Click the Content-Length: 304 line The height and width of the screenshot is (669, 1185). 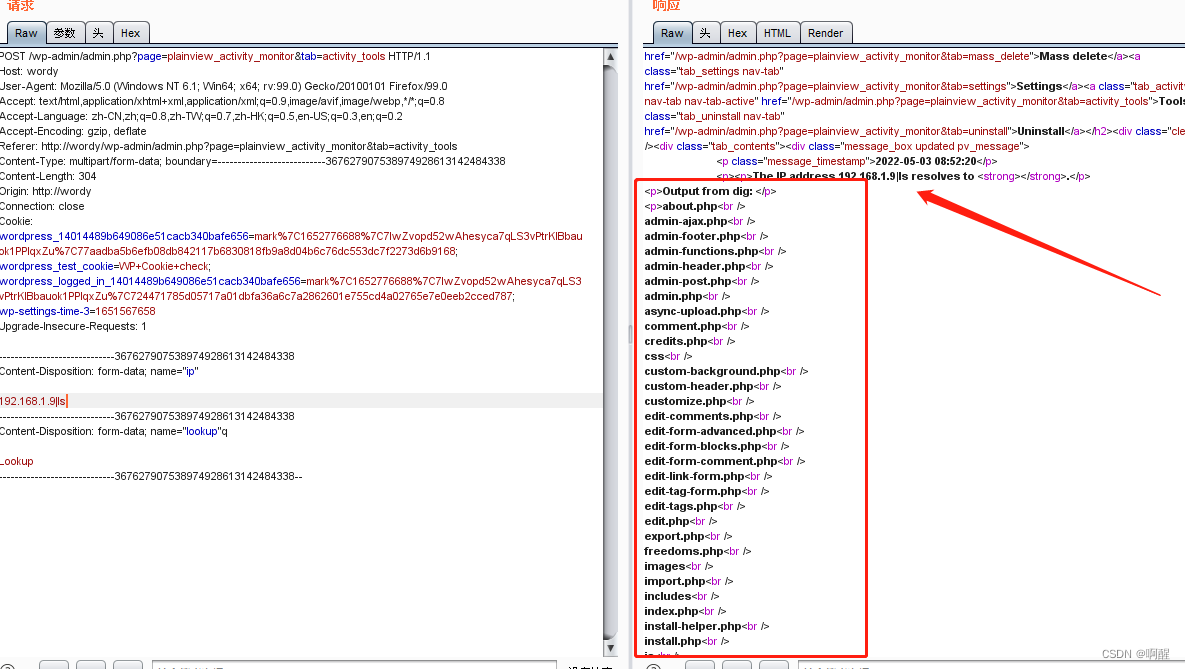tap(48, 176)
